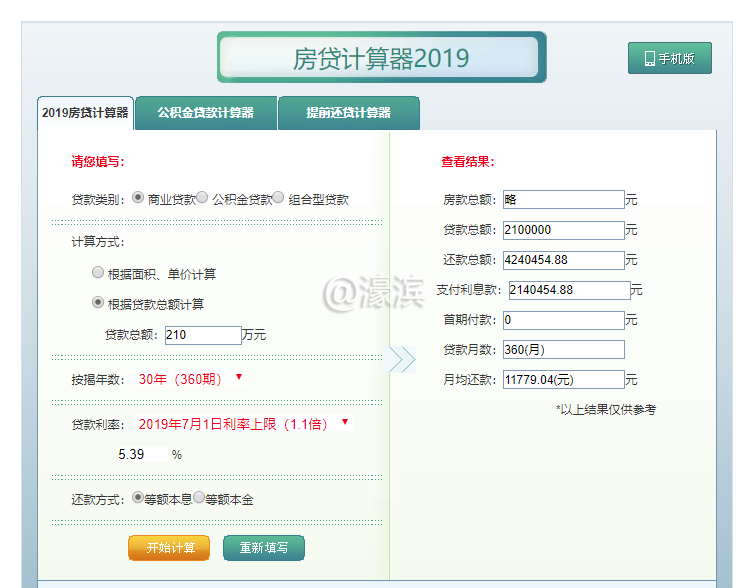Click the 首期付款 result field
This screenshot has width=749, height=588.
(x=564, y=320)
